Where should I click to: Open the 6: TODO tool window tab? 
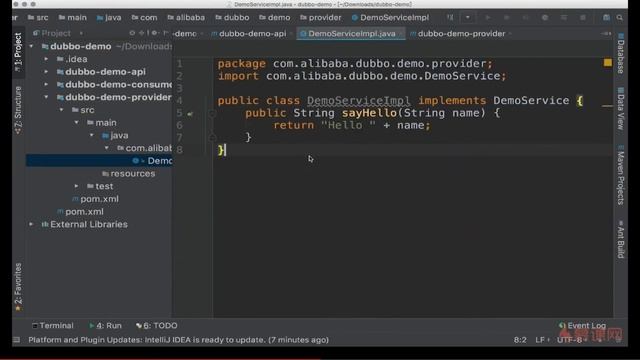(x=157, y=326)
